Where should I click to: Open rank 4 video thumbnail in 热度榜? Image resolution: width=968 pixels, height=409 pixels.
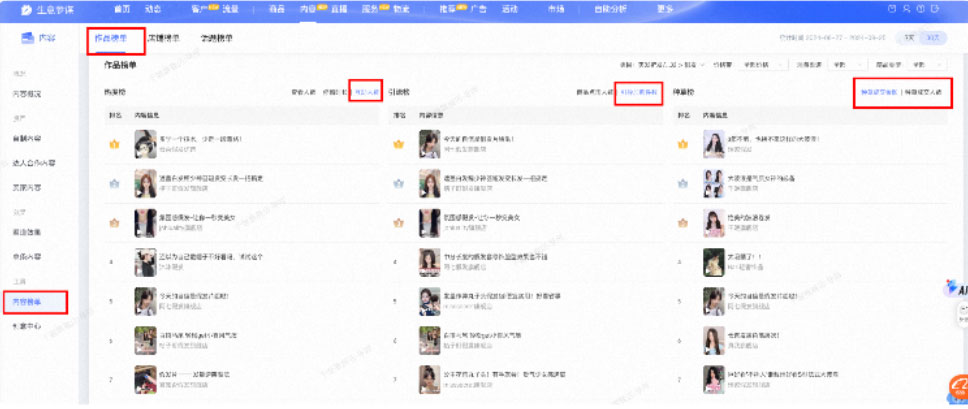tap(146, 262)
